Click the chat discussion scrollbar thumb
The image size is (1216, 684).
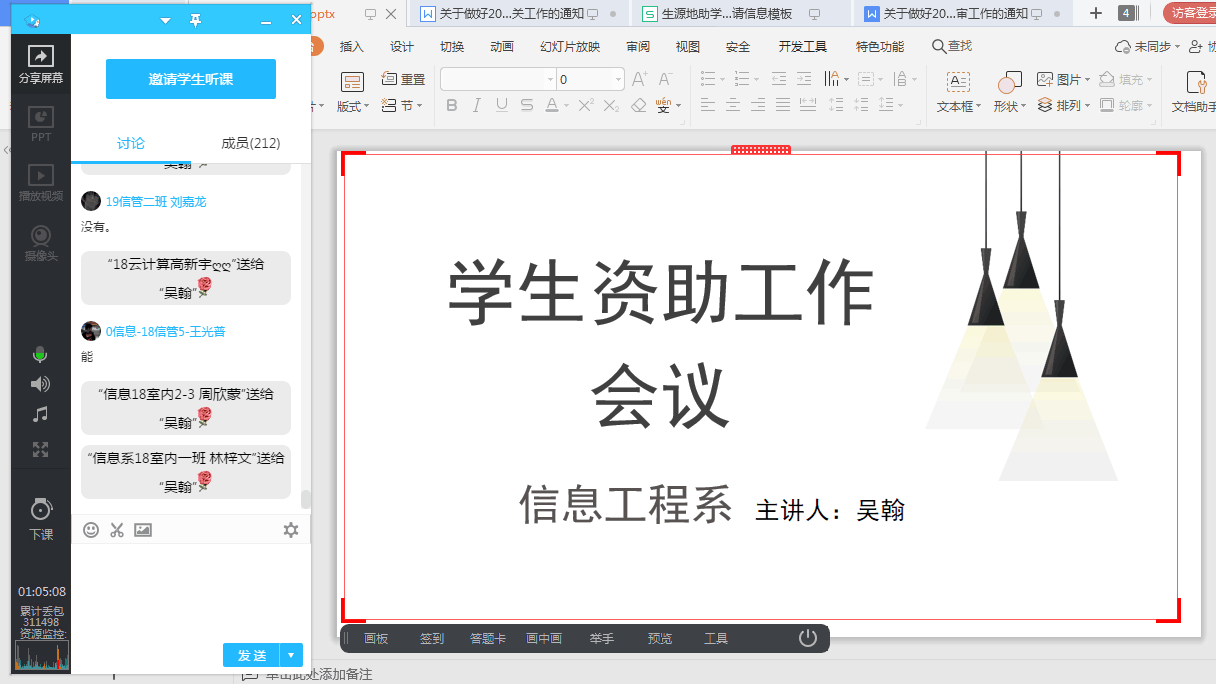click(306, 499)
